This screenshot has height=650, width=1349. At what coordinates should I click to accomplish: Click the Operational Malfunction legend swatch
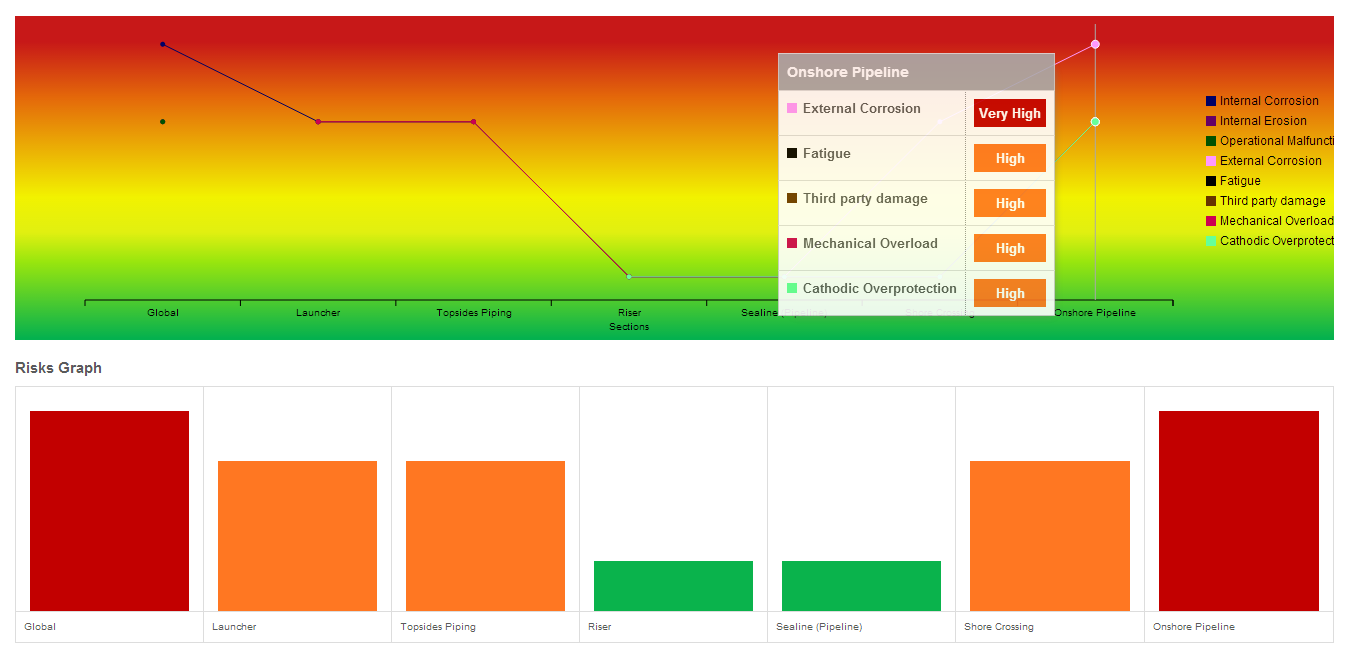[x=1211, y=141]
